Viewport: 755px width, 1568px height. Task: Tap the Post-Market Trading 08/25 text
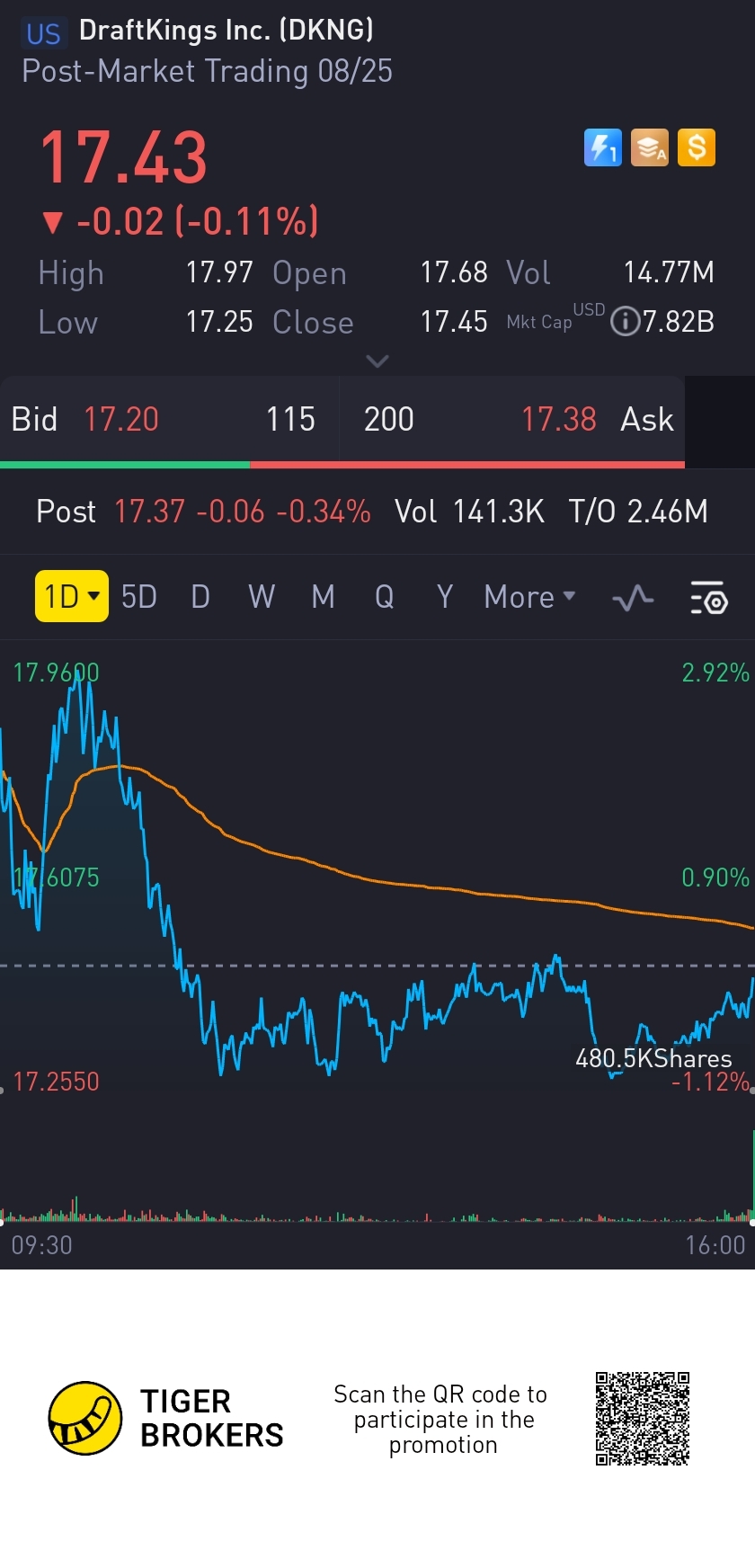[207, 71]
